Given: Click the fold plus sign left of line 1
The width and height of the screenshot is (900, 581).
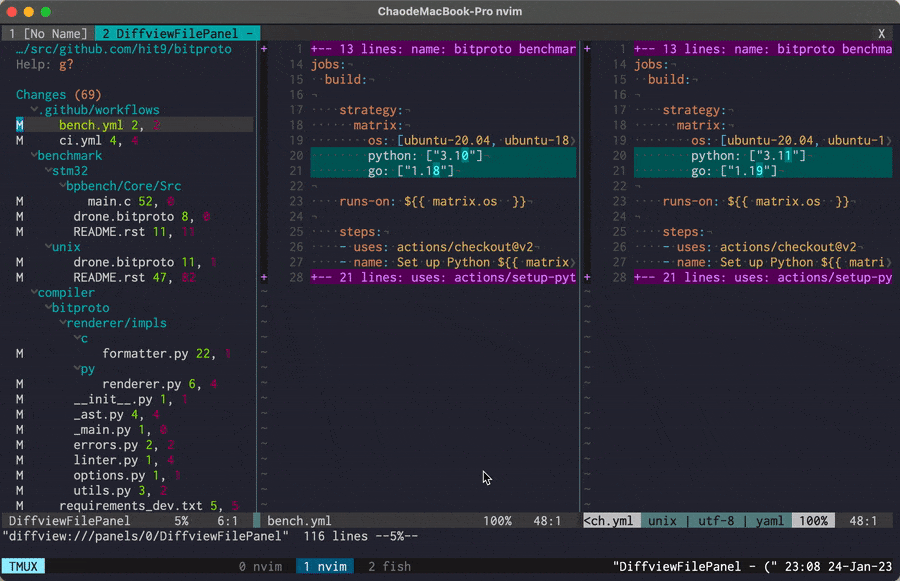Looking at the screenshot, I should click(x=264, y=49).
